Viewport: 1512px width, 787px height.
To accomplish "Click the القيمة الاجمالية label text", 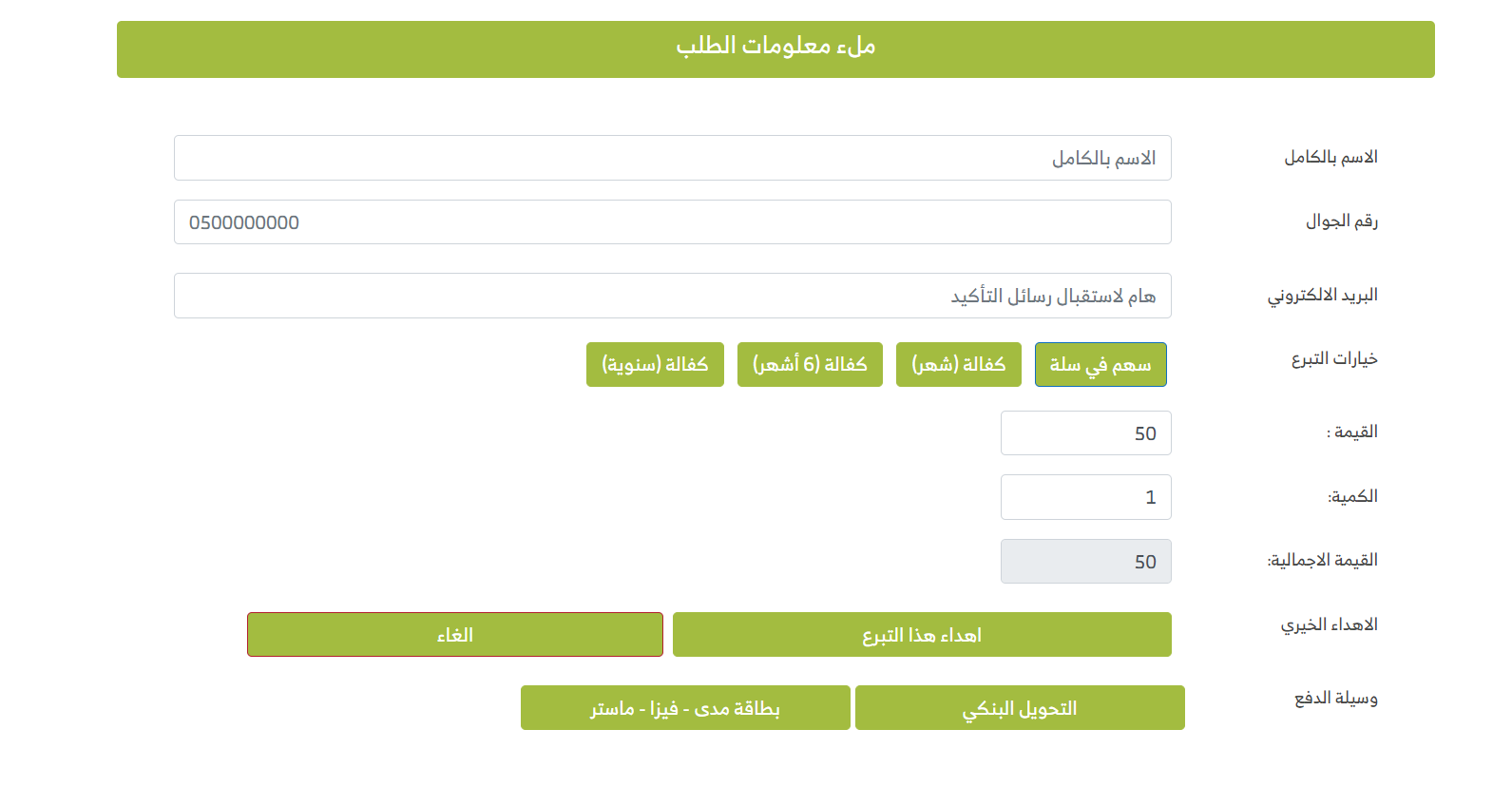I will pyautogui.click(x=1323, y=560).
